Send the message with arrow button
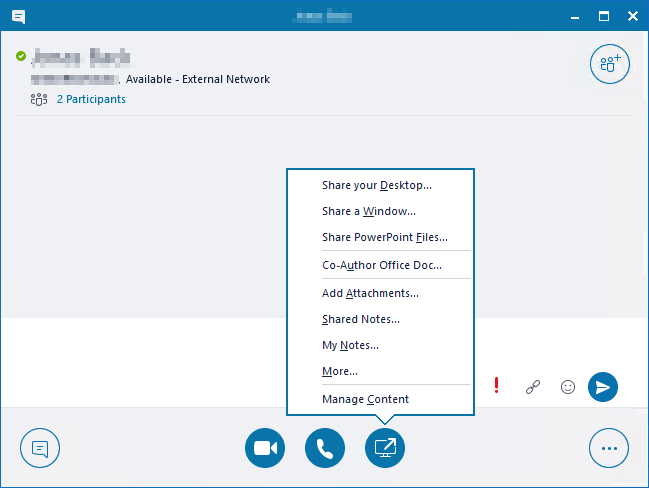649x488 pixels. point(603,387)
